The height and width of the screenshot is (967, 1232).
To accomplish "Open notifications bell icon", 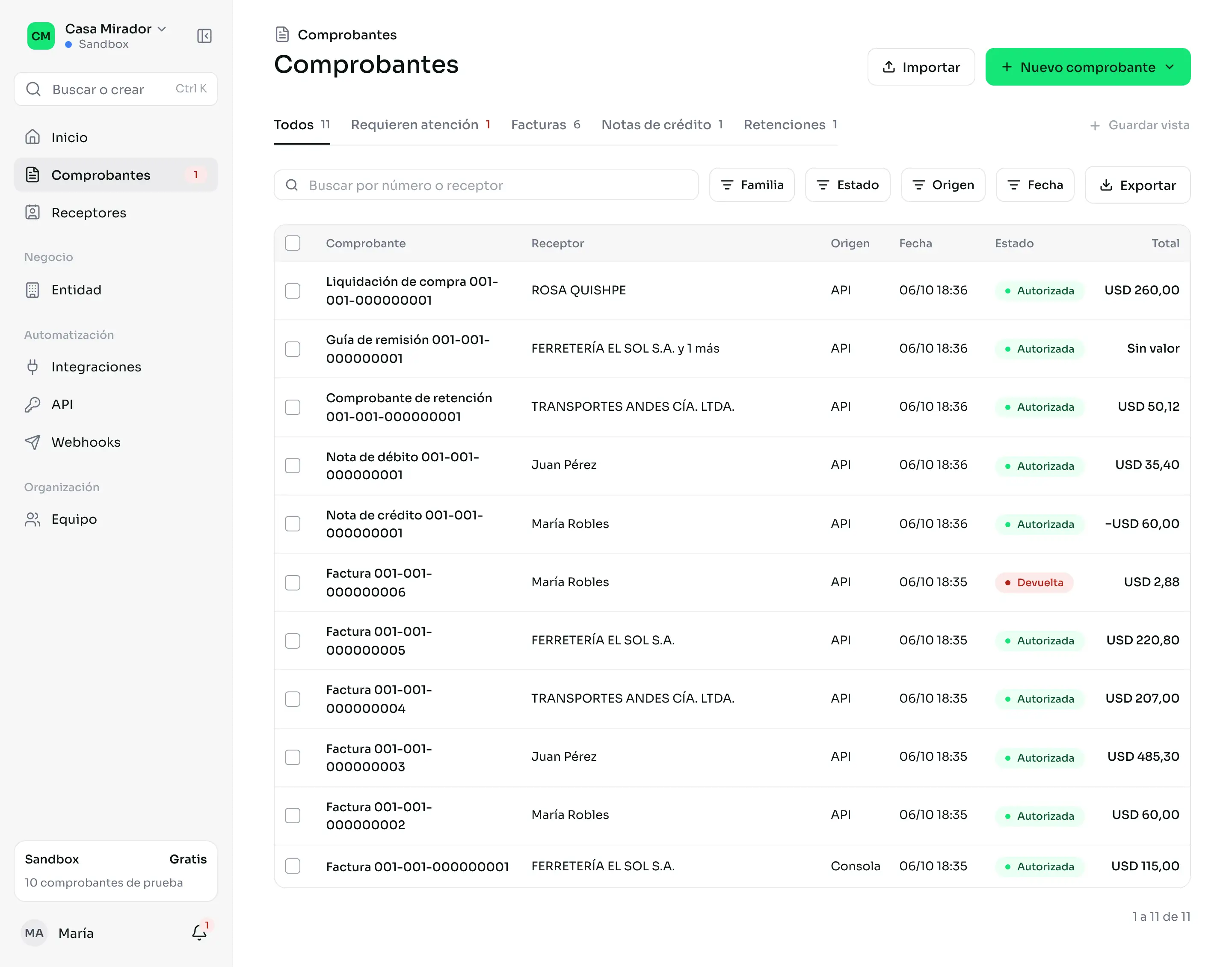I will pos(199,932).
